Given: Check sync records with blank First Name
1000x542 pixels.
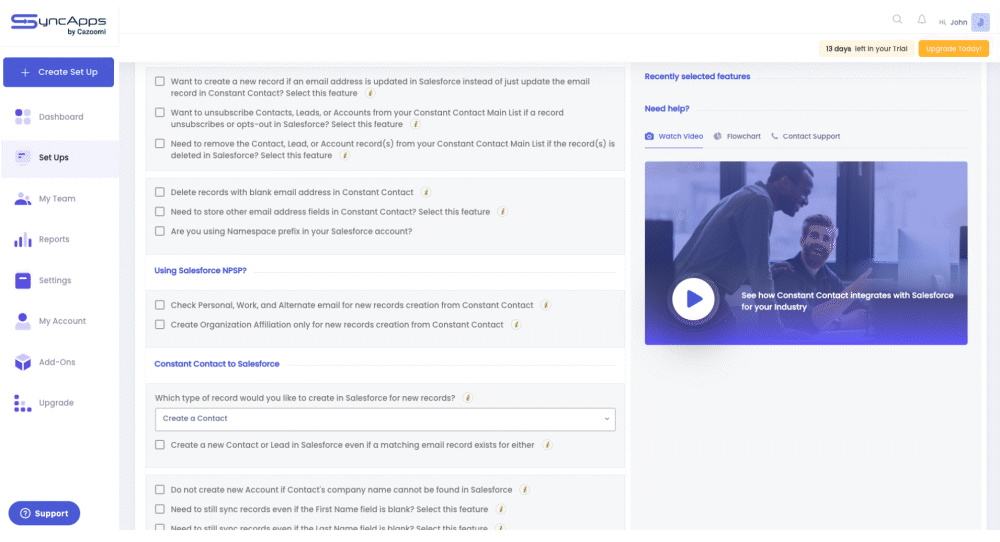Looking at the screenshot, I should [160, 509].
